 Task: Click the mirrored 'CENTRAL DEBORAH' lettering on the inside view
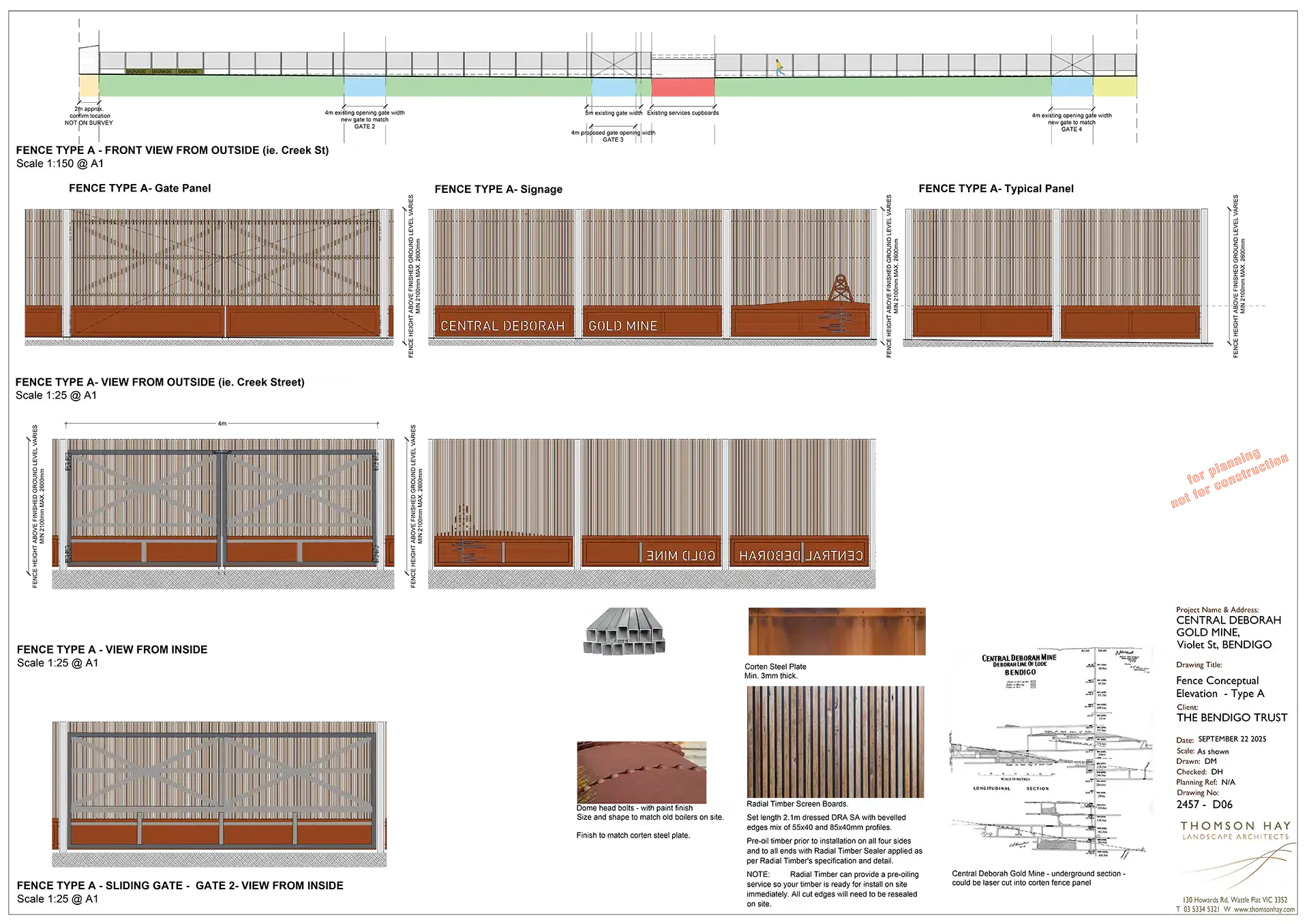[x=801, y=556]
